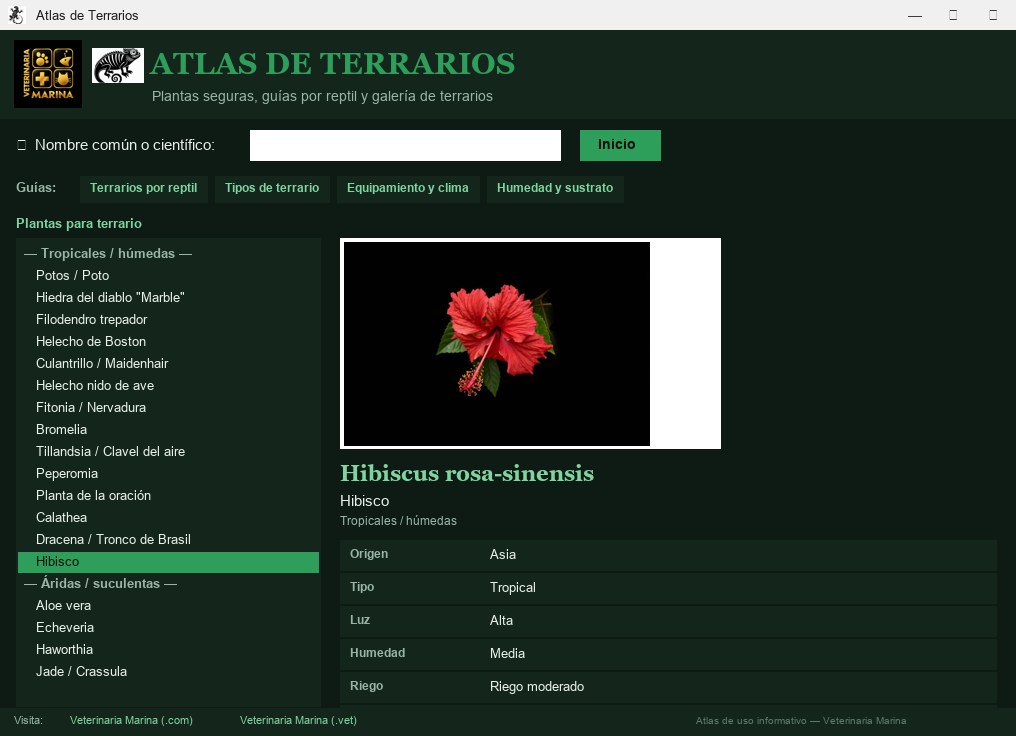The image size is (1016, 736).
Task: Select Echeveria in the plant list
Action: click(168, 628)
